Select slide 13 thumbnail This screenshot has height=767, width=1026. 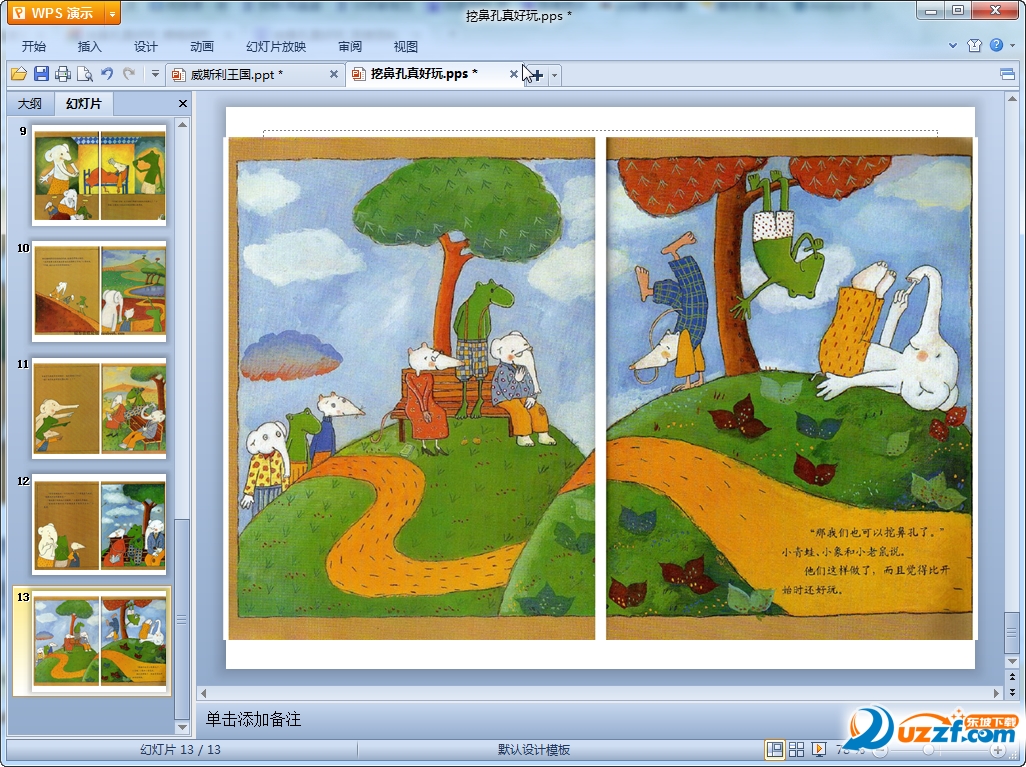point(99,641)
